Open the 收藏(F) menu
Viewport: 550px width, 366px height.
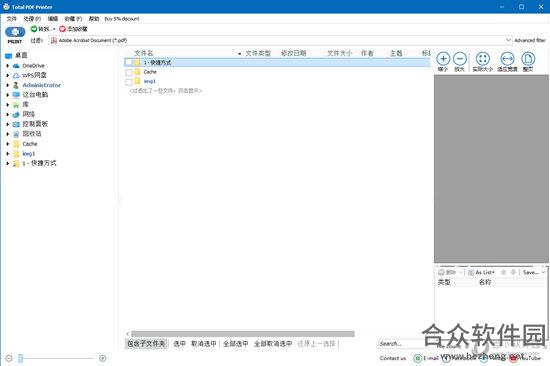point(73,19)
